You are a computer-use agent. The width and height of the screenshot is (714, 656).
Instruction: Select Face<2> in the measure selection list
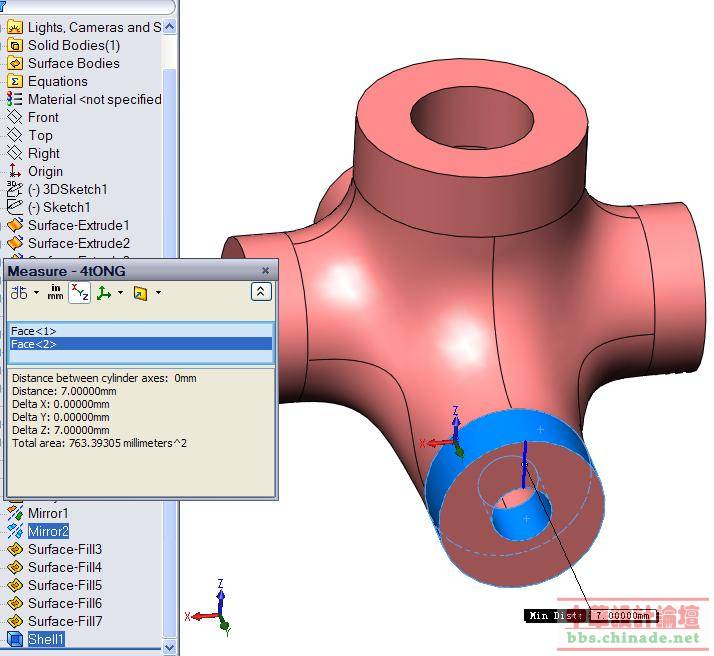[34, 344]
